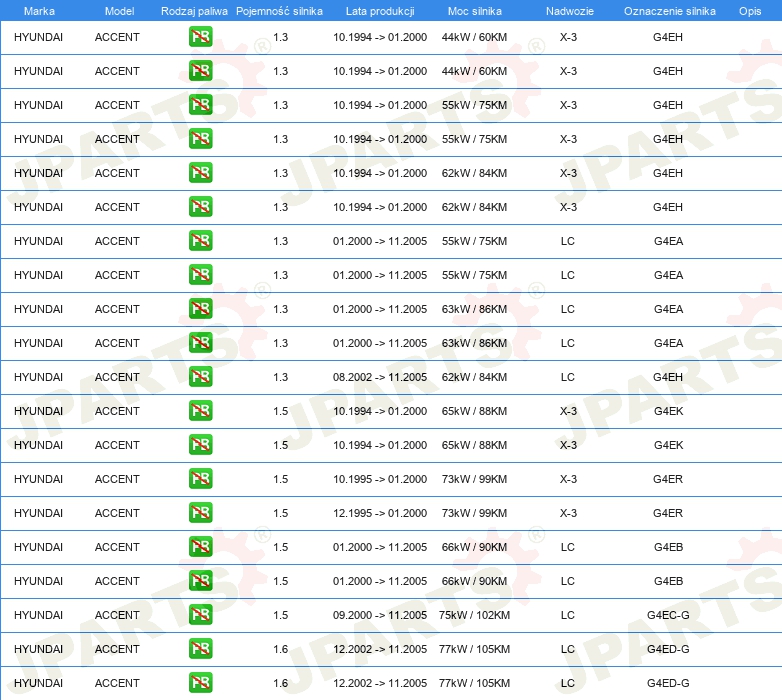782x700 pixels.
Task: Click the G4ER code in the 10.1995 row
Action: click(668, 479)
